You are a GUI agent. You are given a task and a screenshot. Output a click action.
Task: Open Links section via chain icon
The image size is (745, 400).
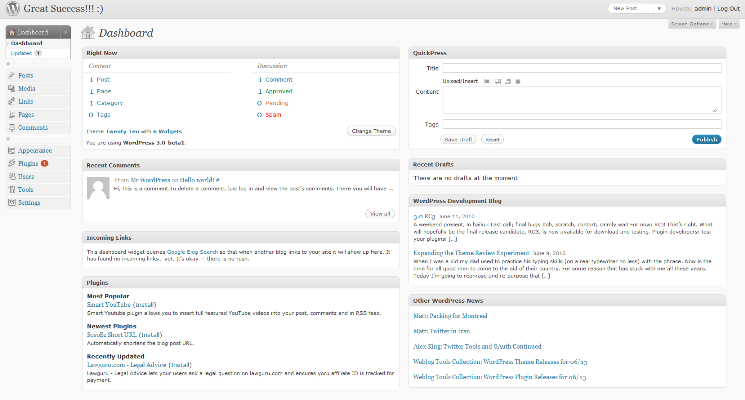11,101
